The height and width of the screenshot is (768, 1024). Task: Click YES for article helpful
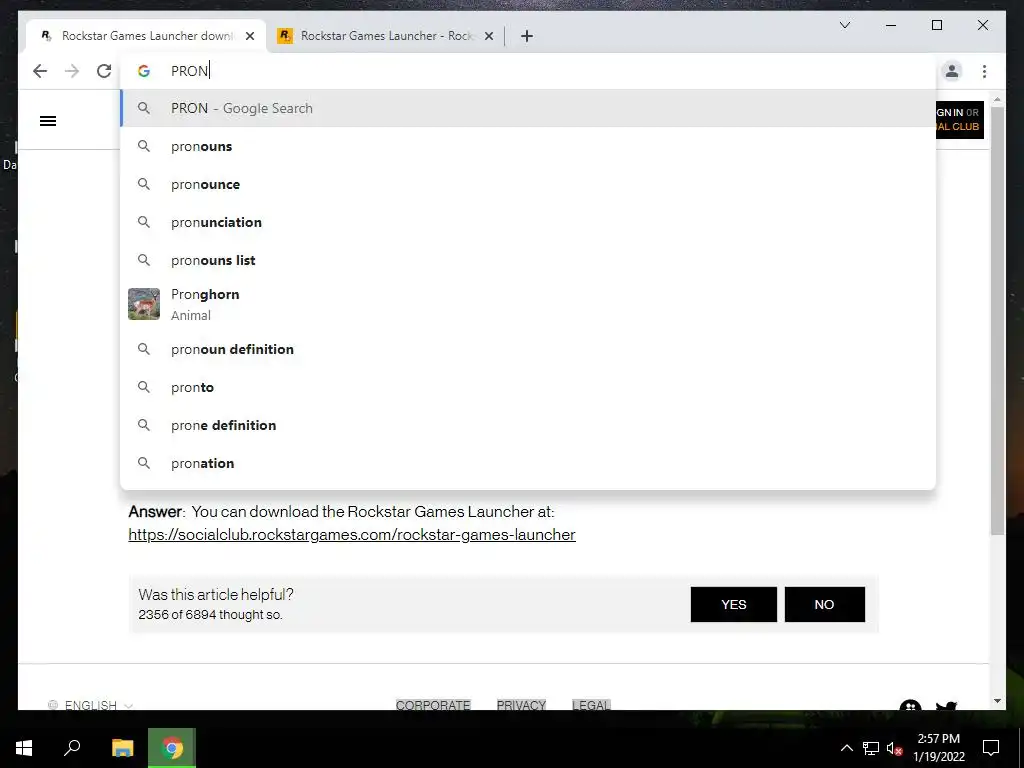(x=734, y=605)
